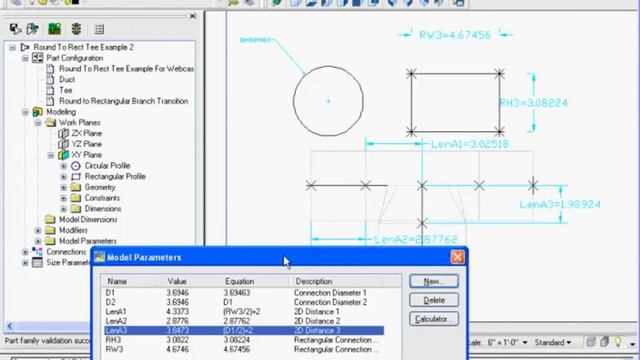Click the LenA3=1.98924 dimension in drawing

[x=560, y=204]
